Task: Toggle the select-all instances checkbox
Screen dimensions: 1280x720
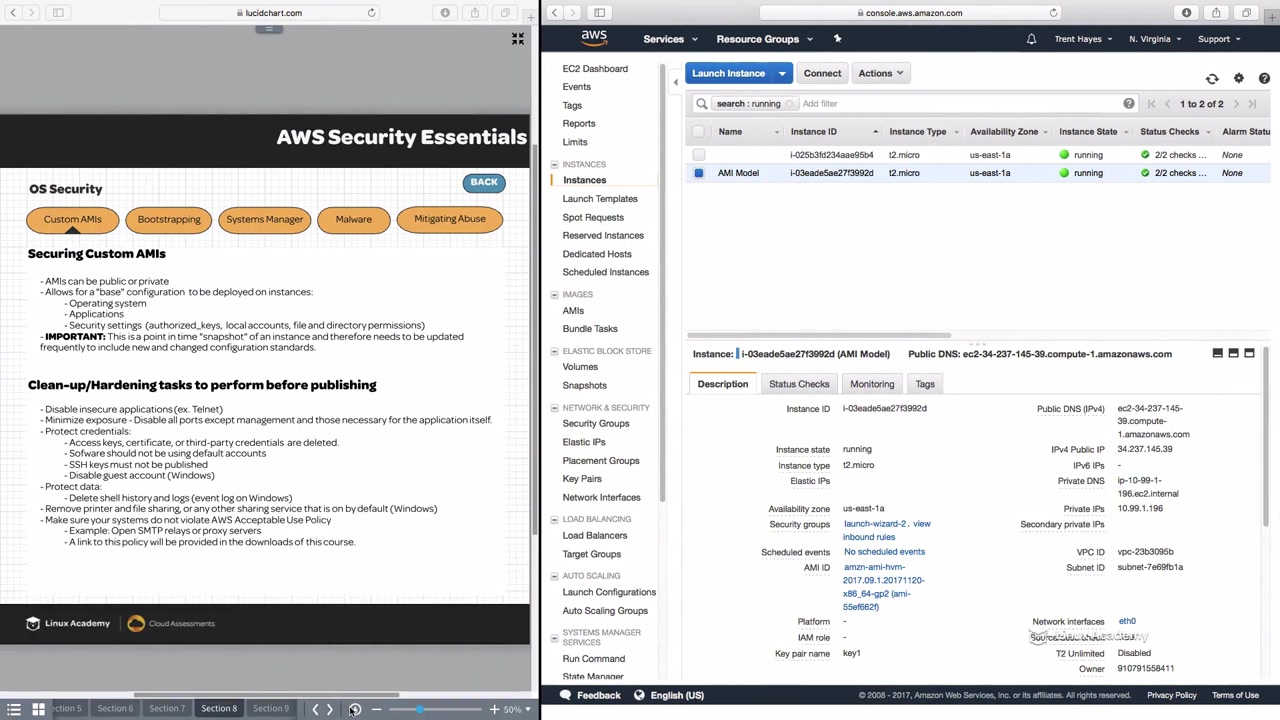Action: coord(698,132)
